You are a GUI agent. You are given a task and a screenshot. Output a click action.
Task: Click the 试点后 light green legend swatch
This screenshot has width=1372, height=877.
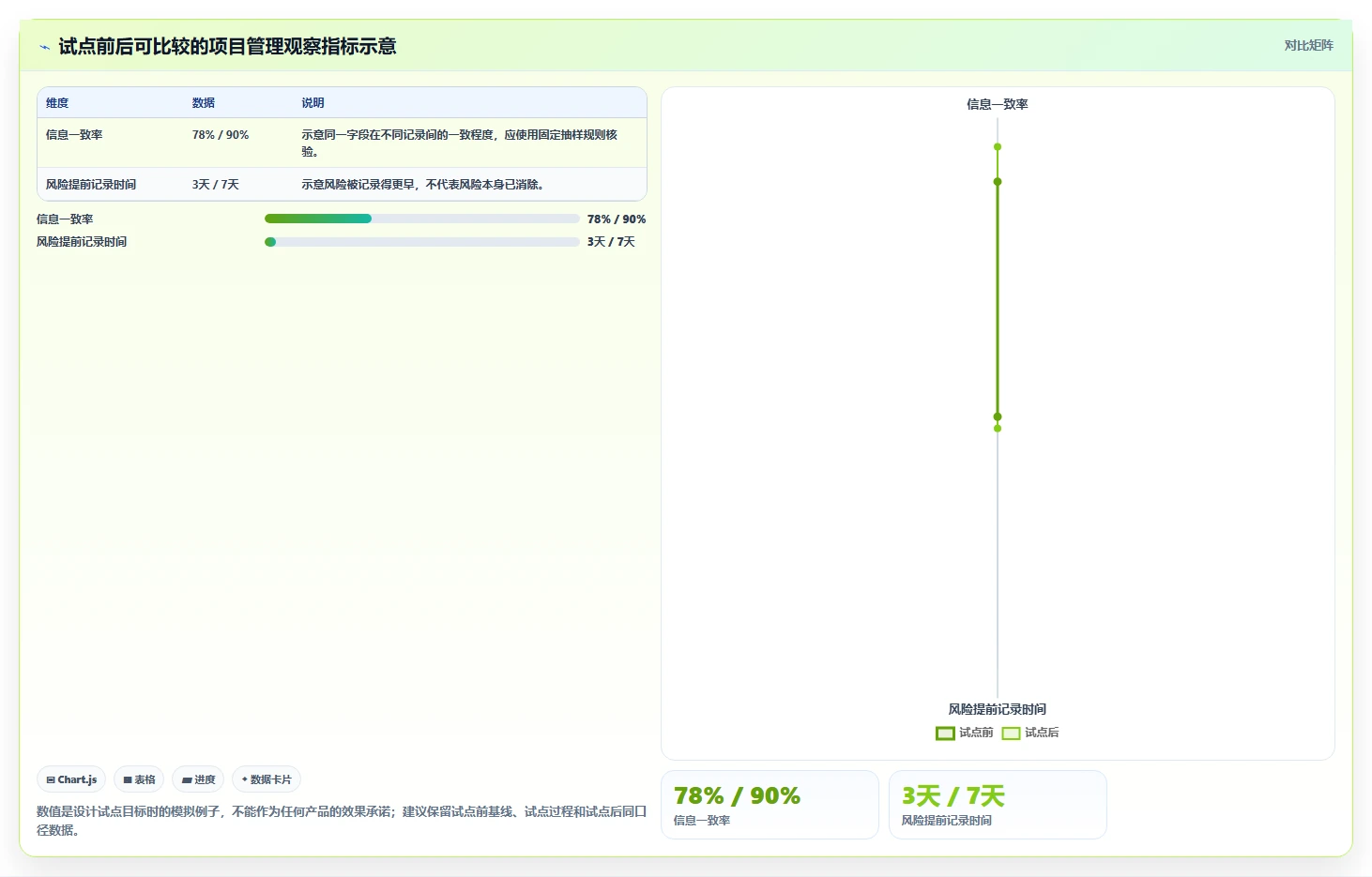pos(1011,733)
